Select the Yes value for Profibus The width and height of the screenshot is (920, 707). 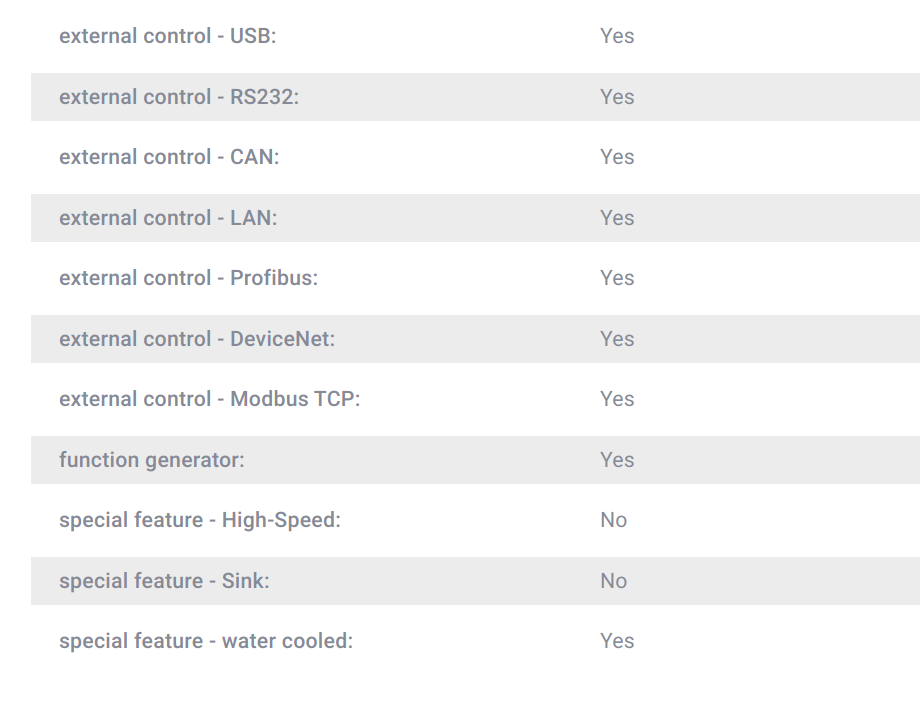coord(617,278)
